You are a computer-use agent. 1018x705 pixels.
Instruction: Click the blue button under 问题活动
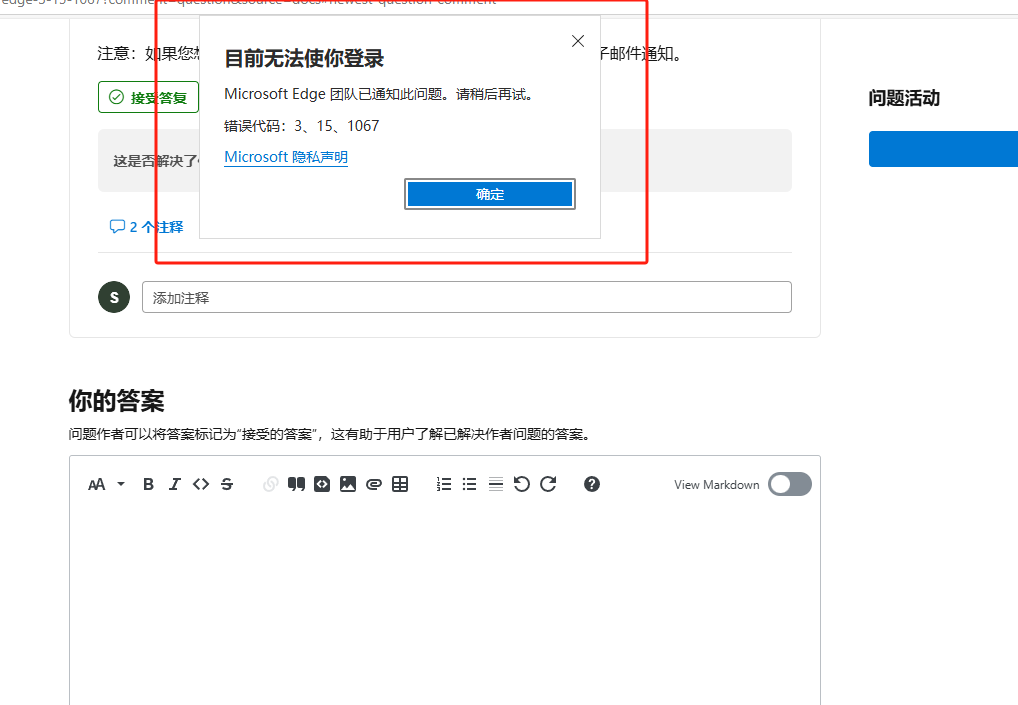pyautogui.click(x=943, y=149)
